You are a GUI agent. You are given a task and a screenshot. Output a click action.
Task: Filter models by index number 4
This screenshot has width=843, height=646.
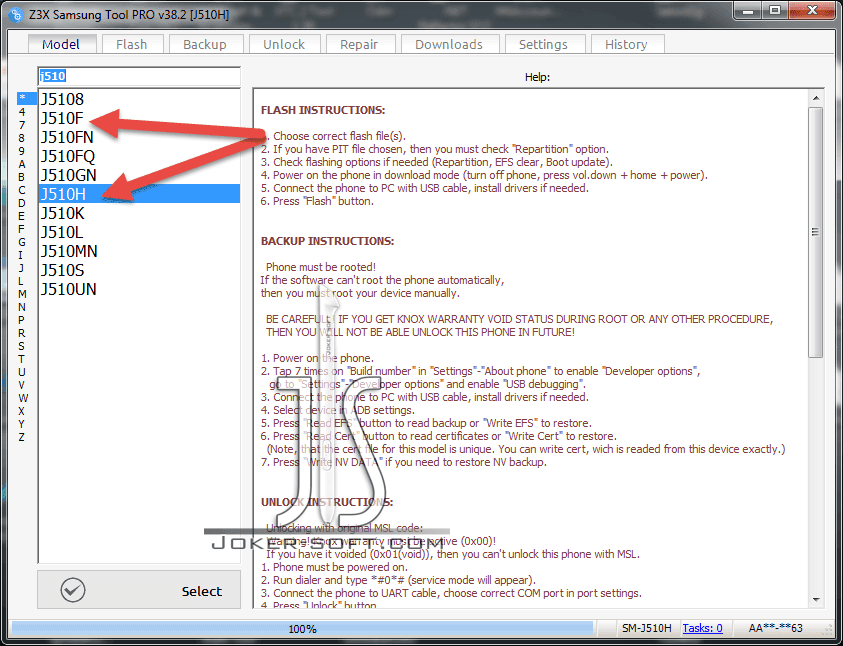(22, 112)
